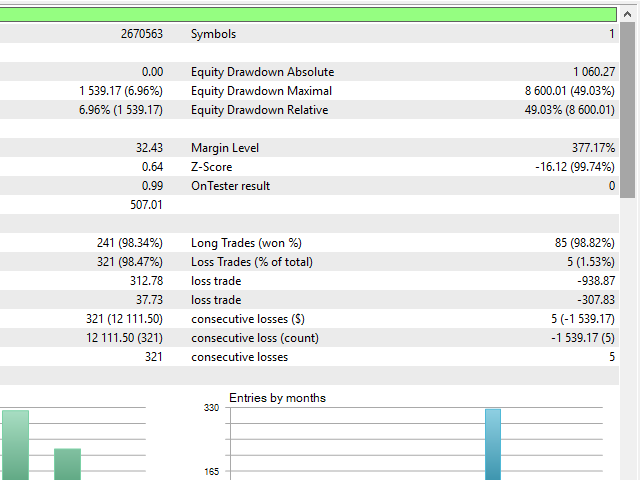Image resolution: width=640 pixels, height=480 pixels.
Task: Click the shorter green bar in left chart
Action: click(67, 464)
